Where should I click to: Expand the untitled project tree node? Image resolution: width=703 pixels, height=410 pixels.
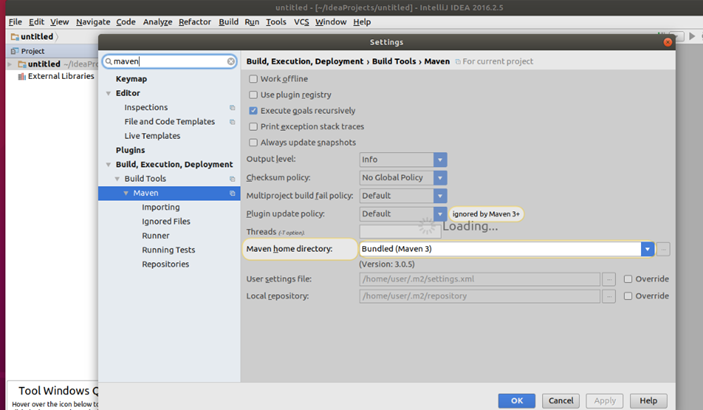(10, 64)
